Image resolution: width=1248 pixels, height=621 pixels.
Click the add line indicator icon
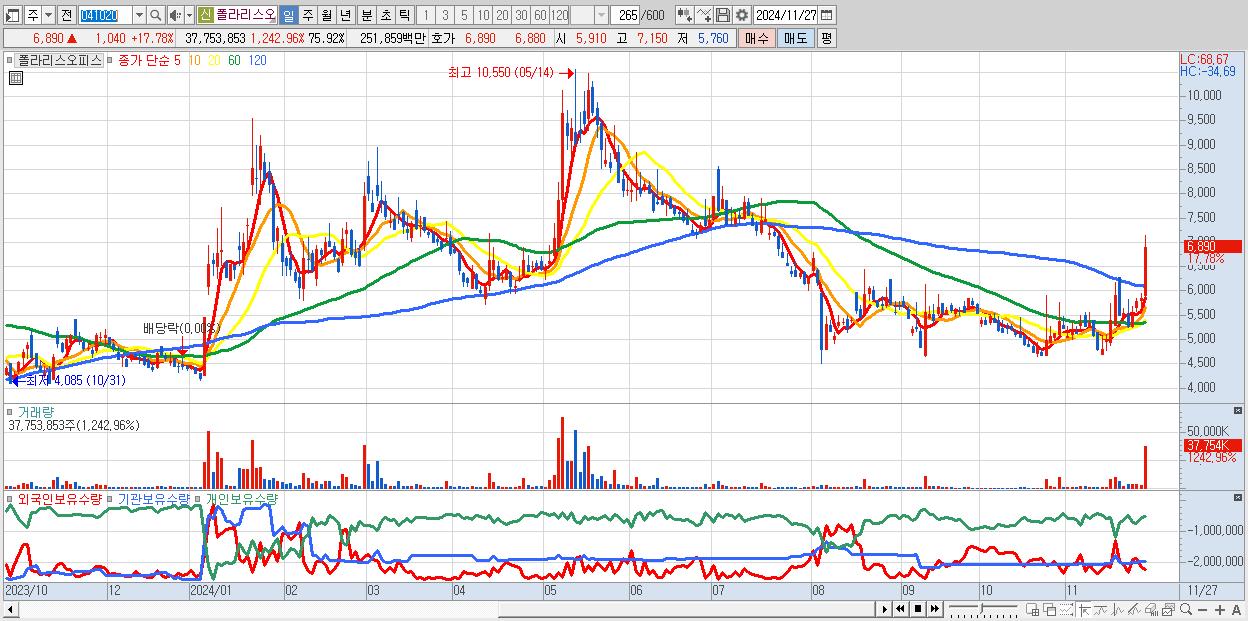704,15
